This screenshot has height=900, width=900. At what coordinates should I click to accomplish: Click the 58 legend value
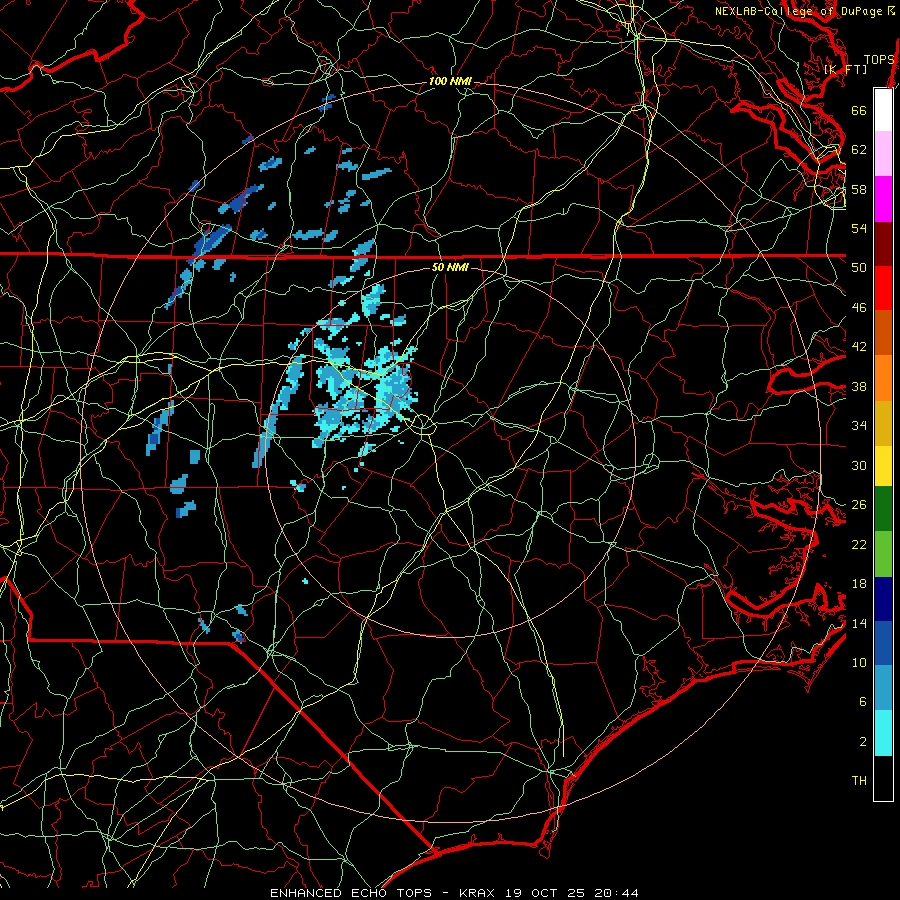coord(859,189)
